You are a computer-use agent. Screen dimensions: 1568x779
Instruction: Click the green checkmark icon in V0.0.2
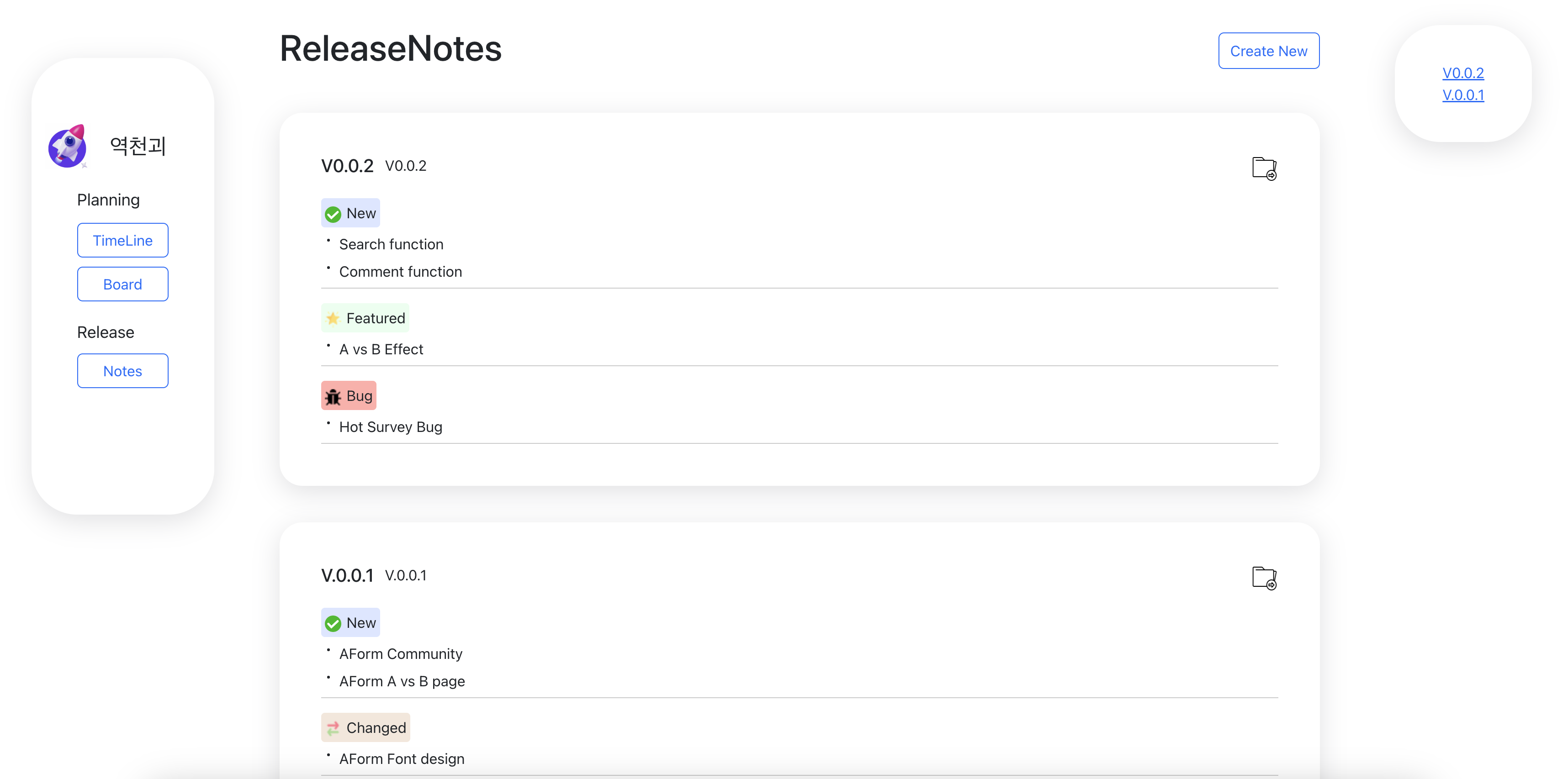coord(333,214)
